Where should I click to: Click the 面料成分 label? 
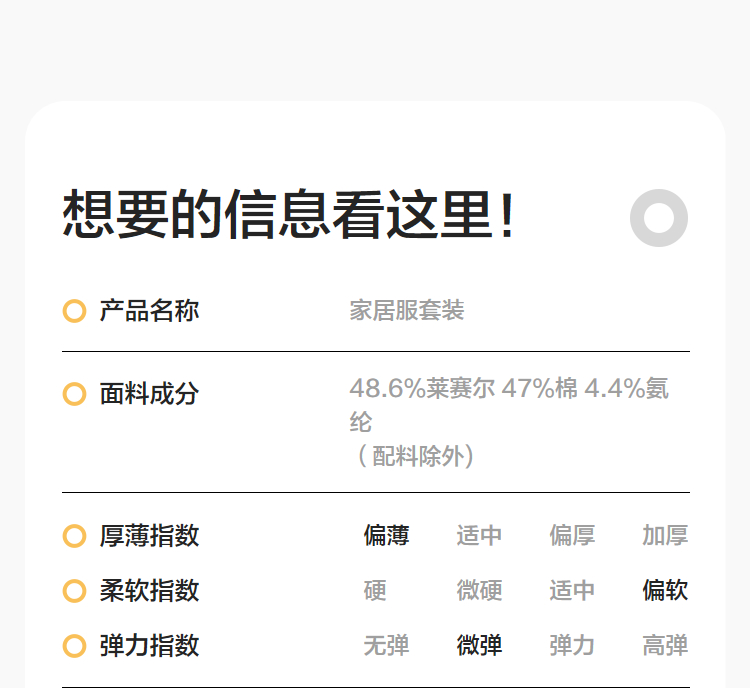point(149,394)
